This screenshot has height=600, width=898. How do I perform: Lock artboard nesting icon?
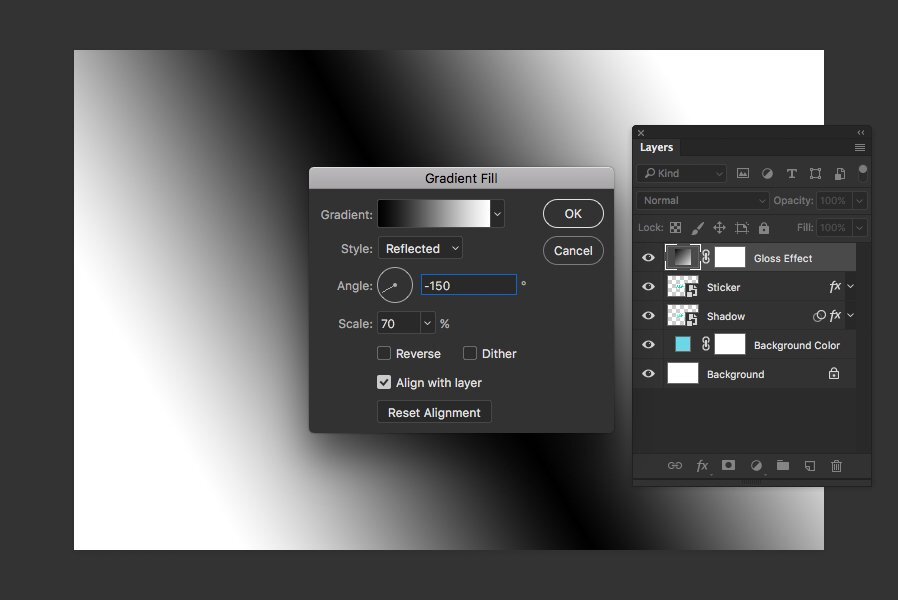coord(742,228)
